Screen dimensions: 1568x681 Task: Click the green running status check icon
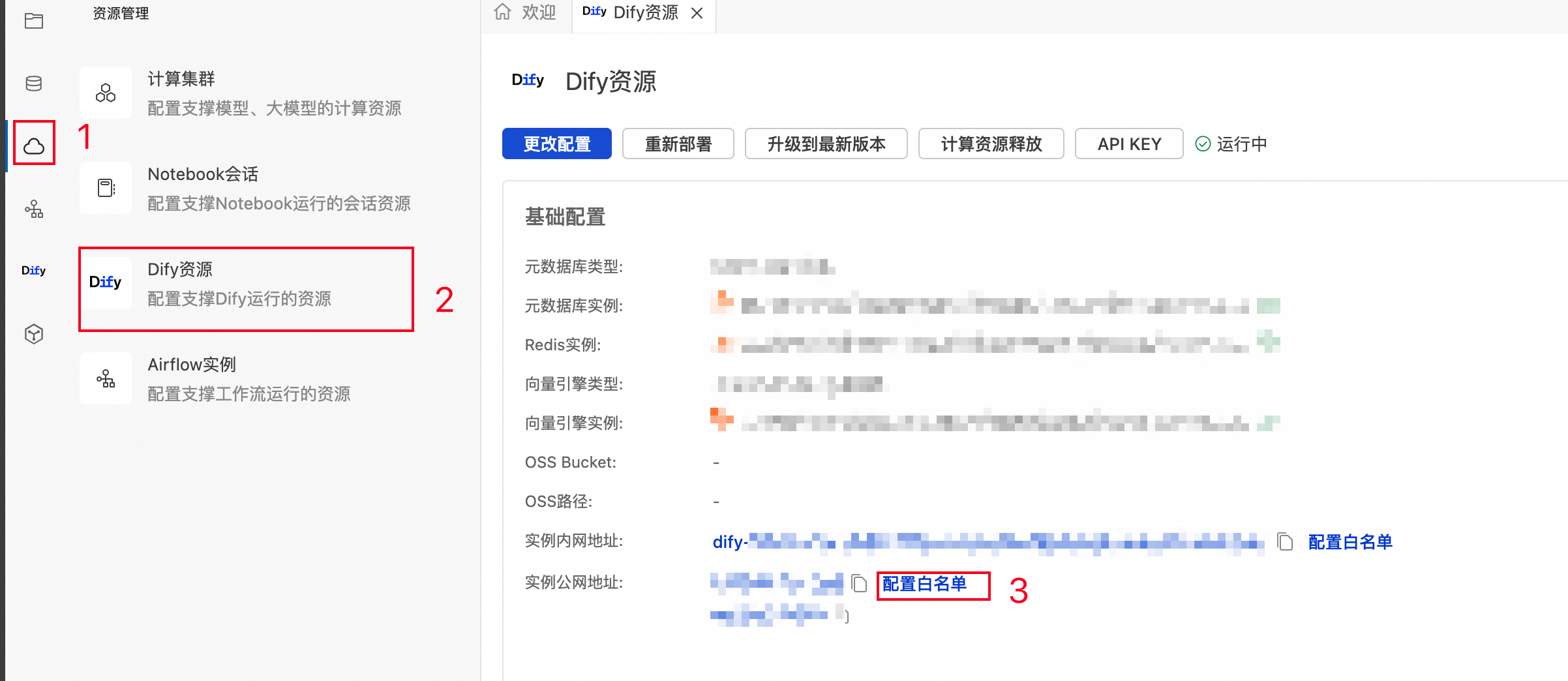tap(1203, 144)
